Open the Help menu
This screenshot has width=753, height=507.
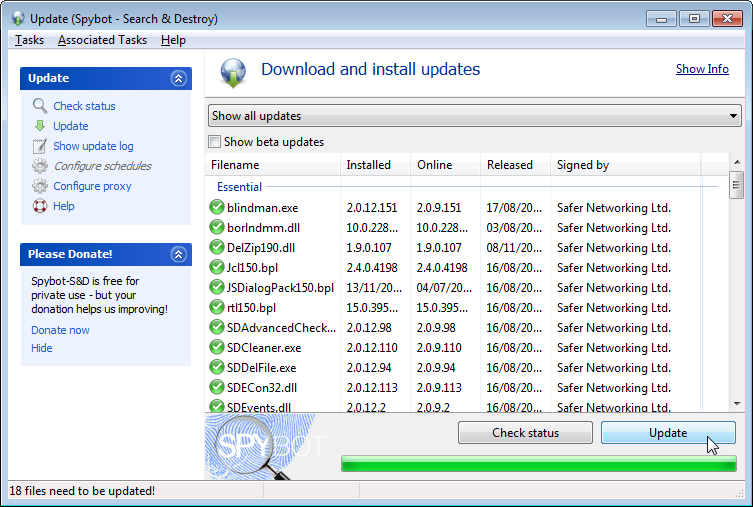pyautogui.click(x=173, y=40)
